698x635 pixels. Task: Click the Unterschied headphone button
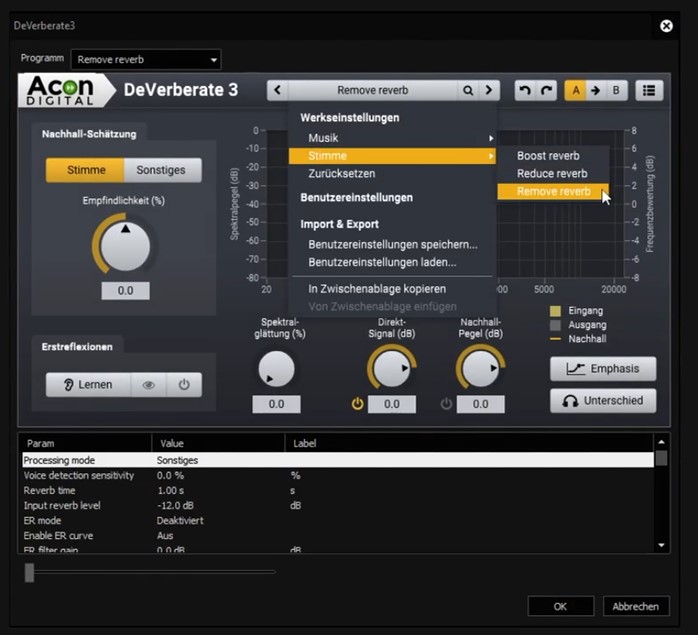tap(603, 401)
